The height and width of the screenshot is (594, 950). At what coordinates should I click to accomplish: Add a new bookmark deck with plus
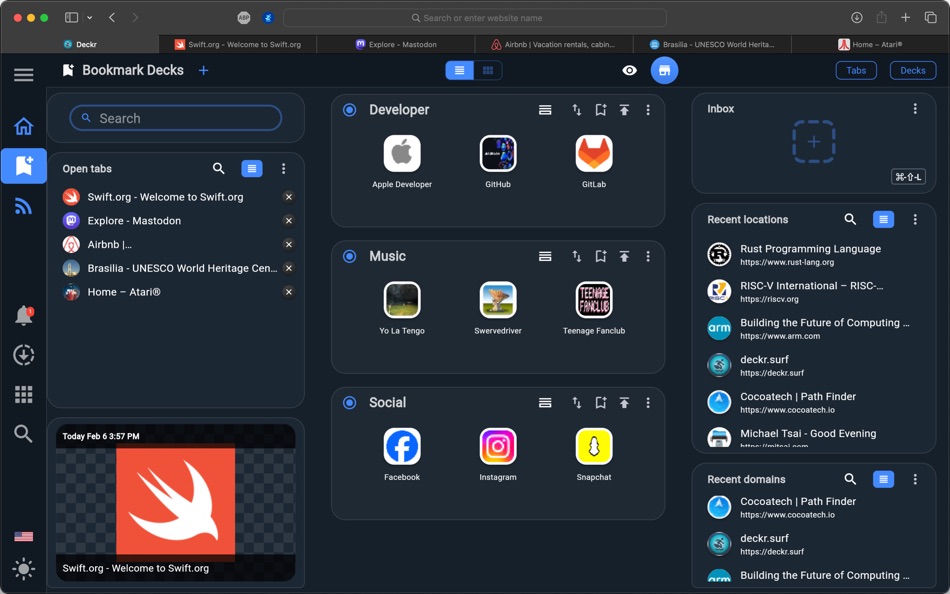pos(204,70)
